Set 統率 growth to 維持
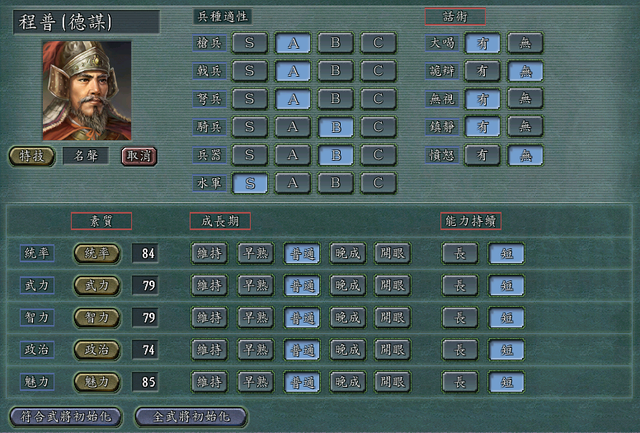Screen dimensions: 640x433 (x=209, y=253)
